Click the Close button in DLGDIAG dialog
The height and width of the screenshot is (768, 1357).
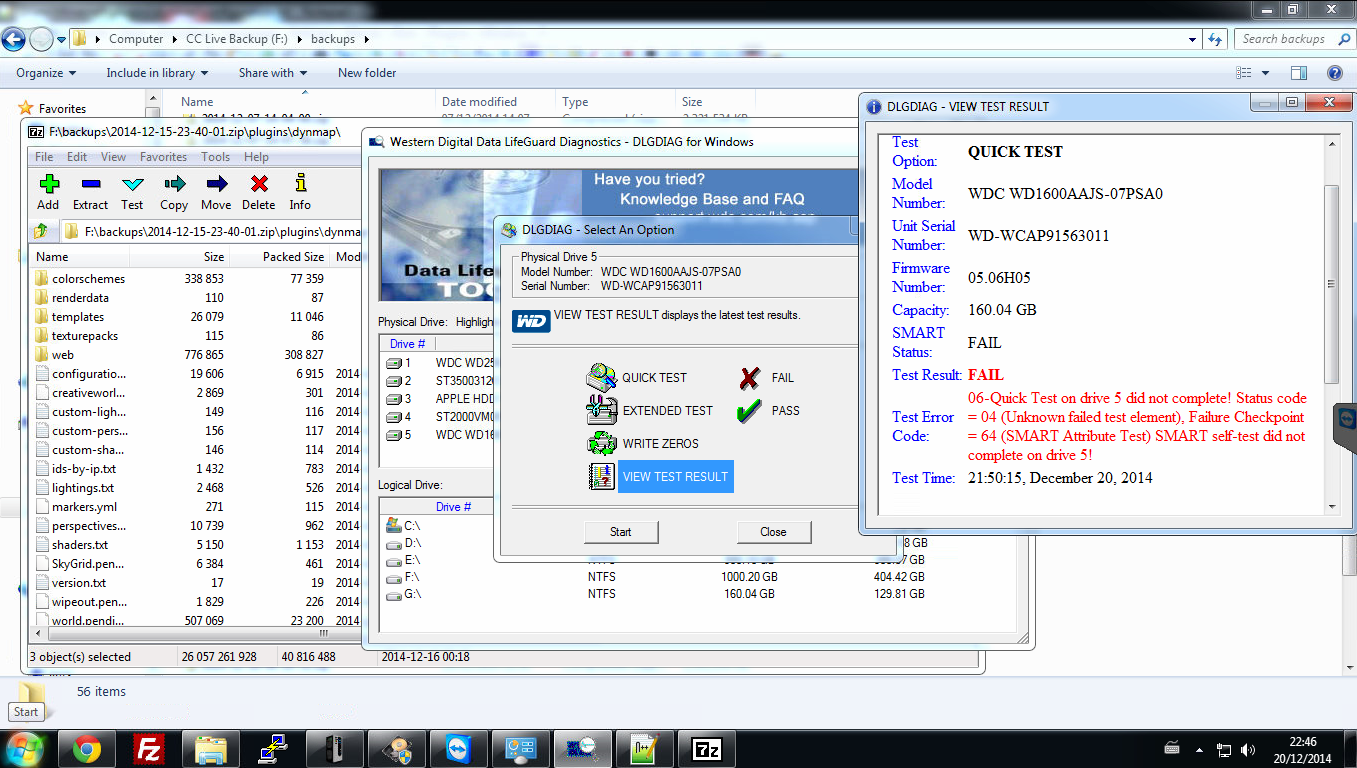click(x=773, y=531)
